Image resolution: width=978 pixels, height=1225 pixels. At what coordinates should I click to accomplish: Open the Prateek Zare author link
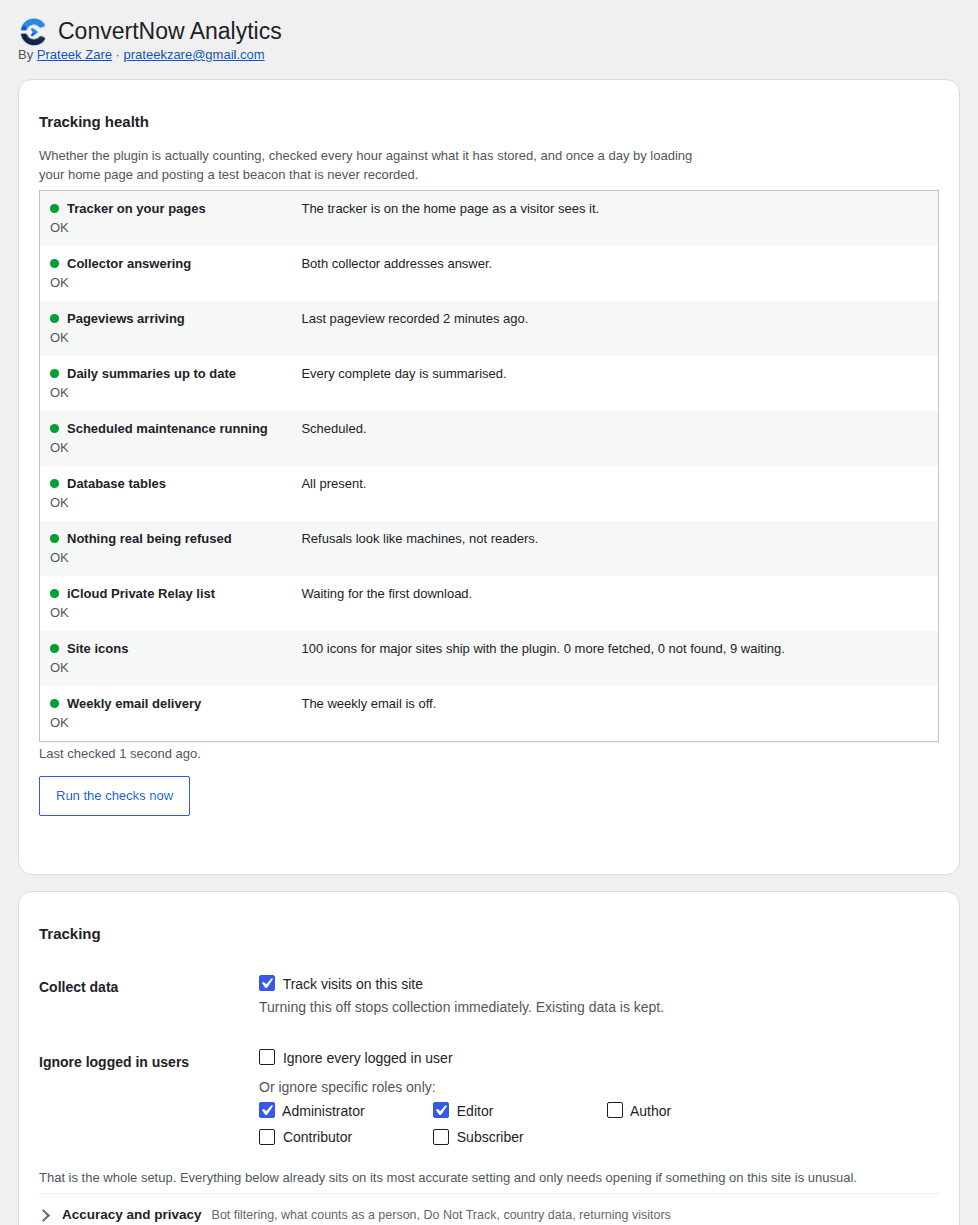point(74,55)
